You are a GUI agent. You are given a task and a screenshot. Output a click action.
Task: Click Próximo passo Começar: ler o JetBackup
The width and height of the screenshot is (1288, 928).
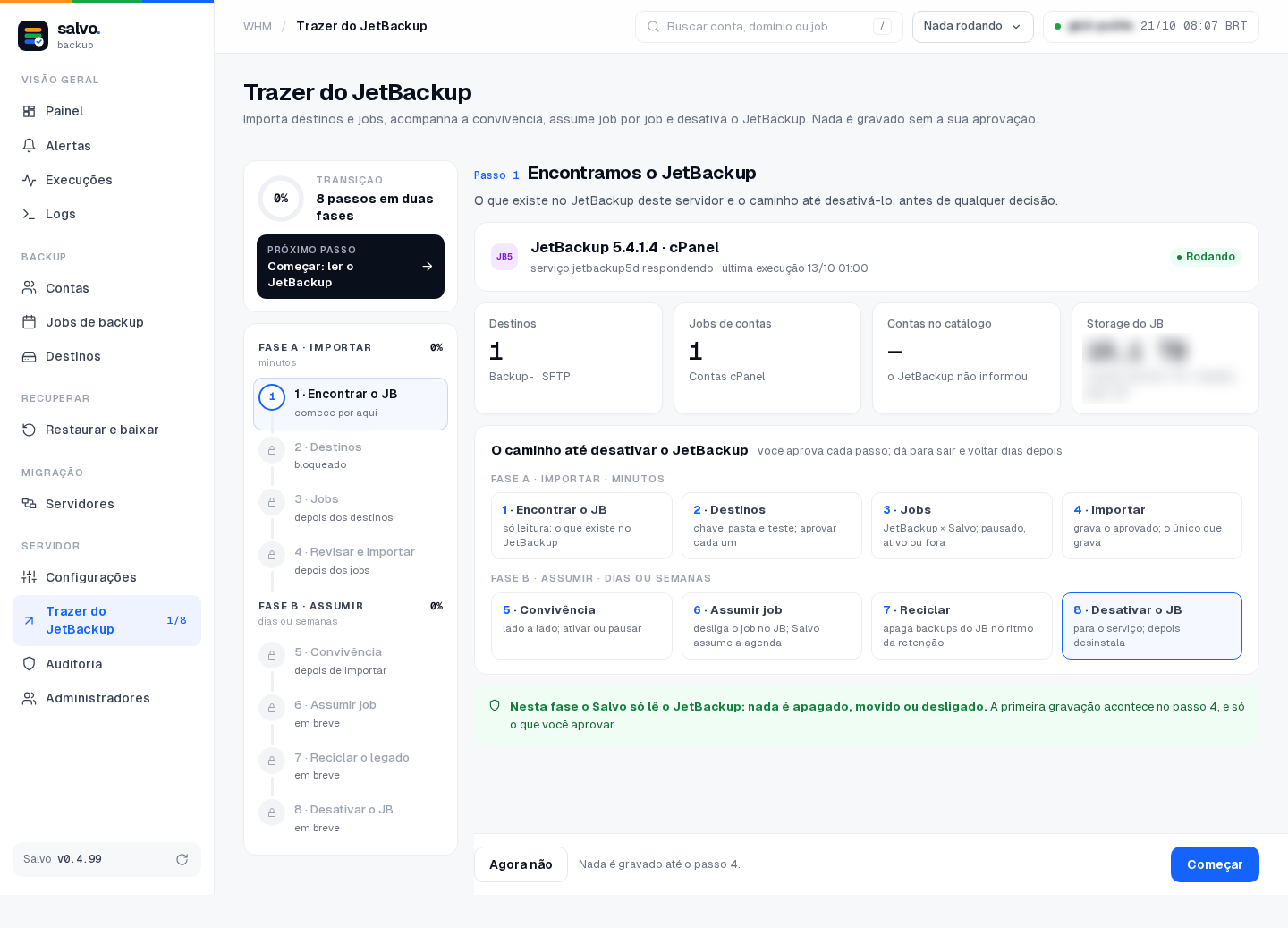(x=351, y=267)
